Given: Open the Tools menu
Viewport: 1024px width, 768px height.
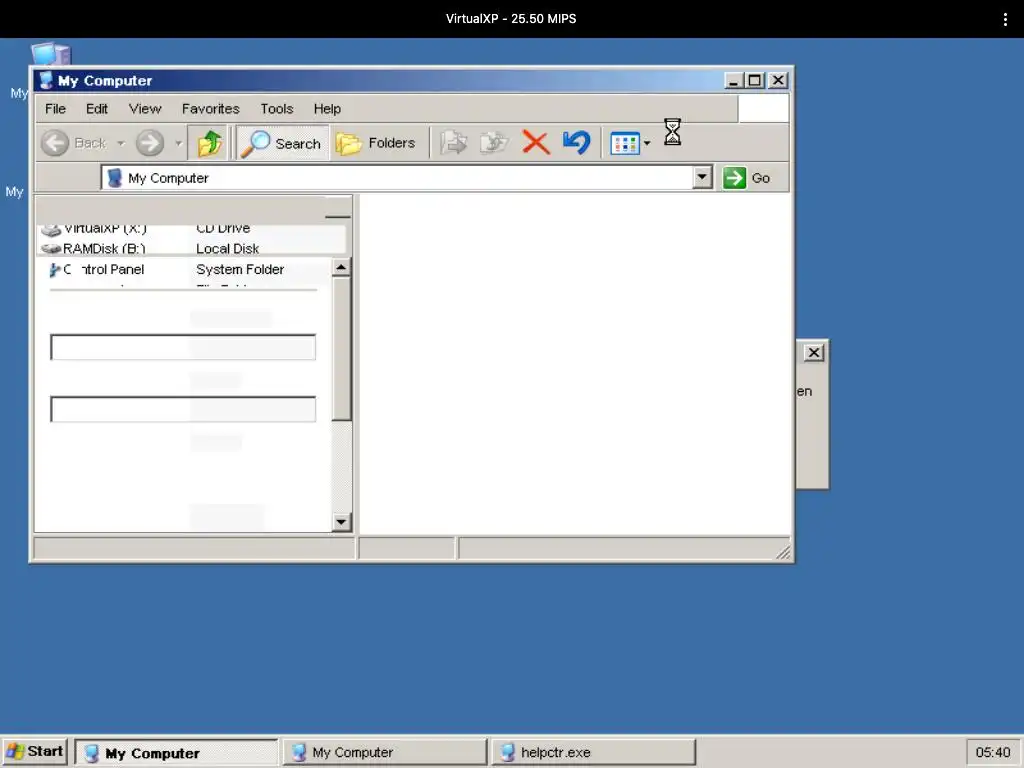Looking at the screenshot, I should [x=277, y=108].
